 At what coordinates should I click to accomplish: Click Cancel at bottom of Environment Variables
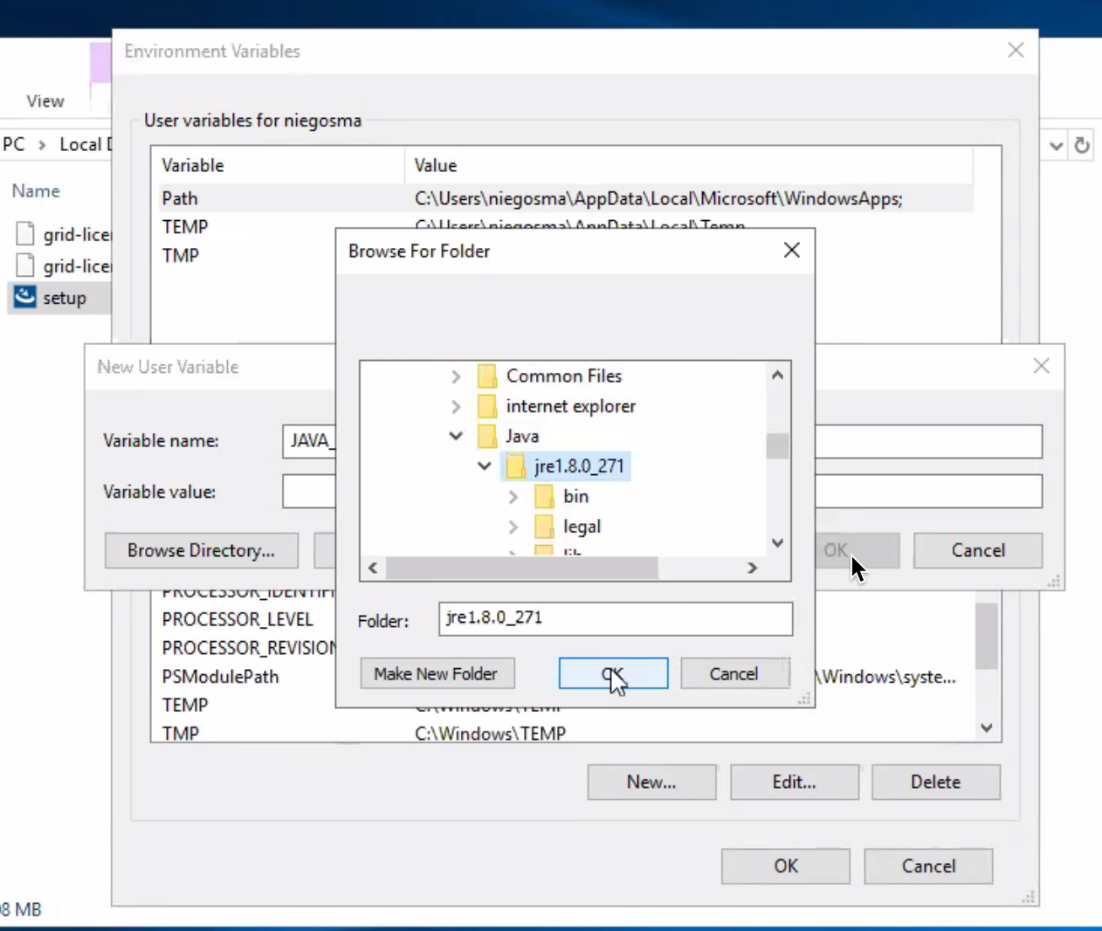tap(928, 866)
